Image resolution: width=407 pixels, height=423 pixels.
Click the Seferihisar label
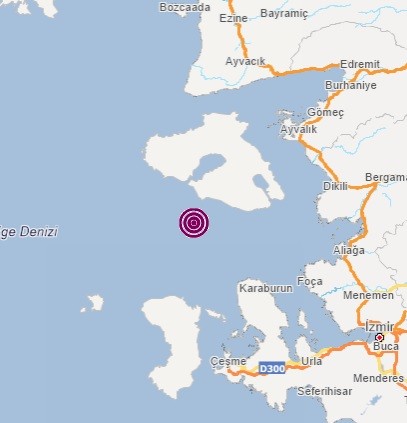324,391
